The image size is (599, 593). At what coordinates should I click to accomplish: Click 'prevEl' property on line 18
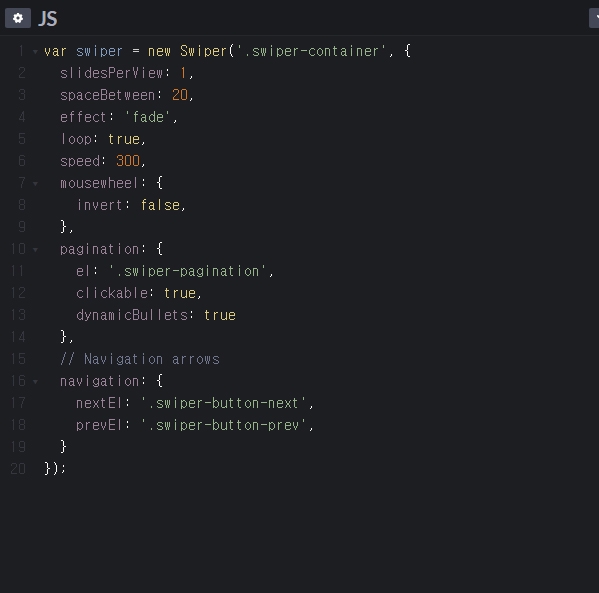click(99, 425)
